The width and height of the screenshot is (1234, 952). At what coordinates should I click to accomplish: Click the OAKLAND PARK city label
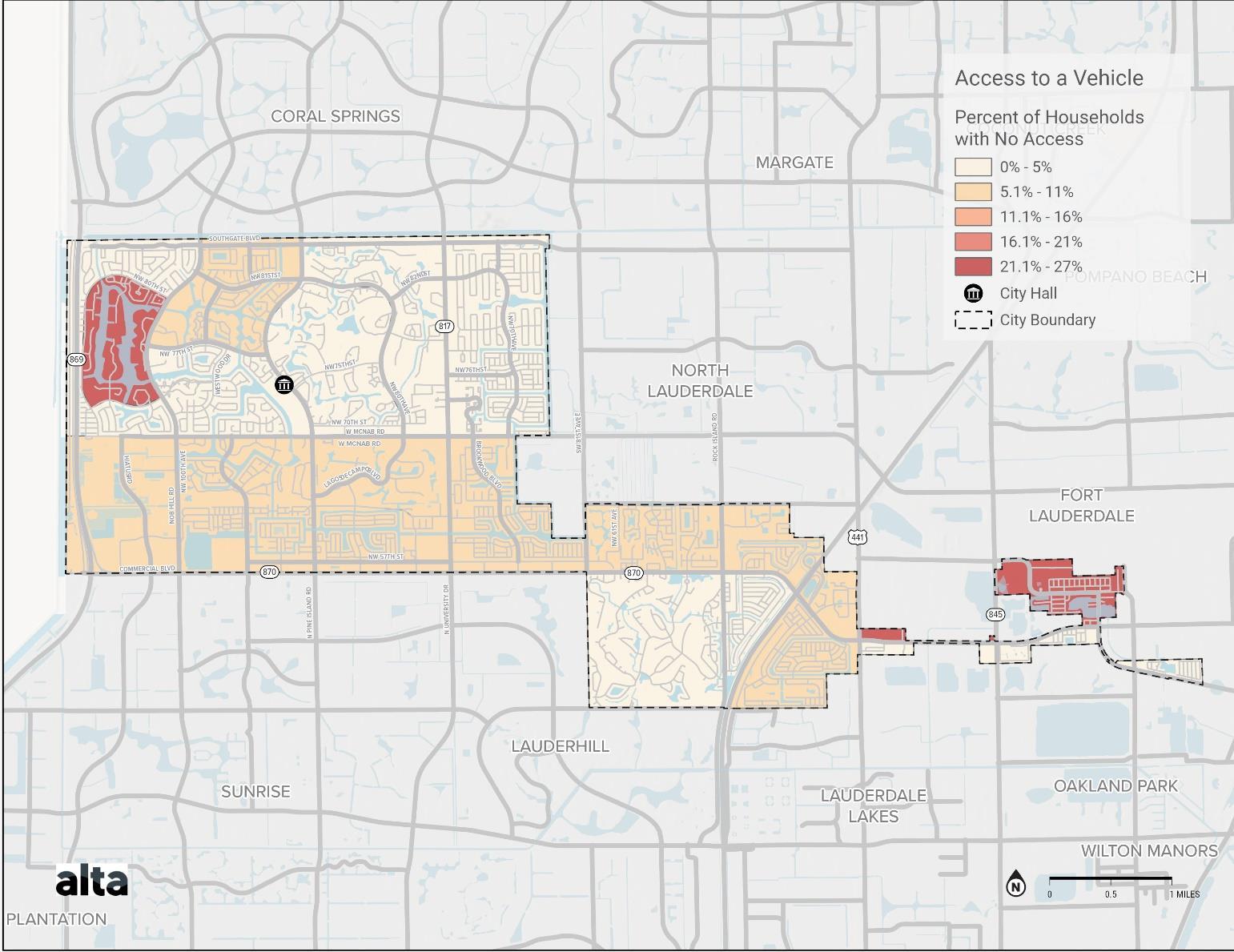pyautogui.click(x=1115, y=785)
